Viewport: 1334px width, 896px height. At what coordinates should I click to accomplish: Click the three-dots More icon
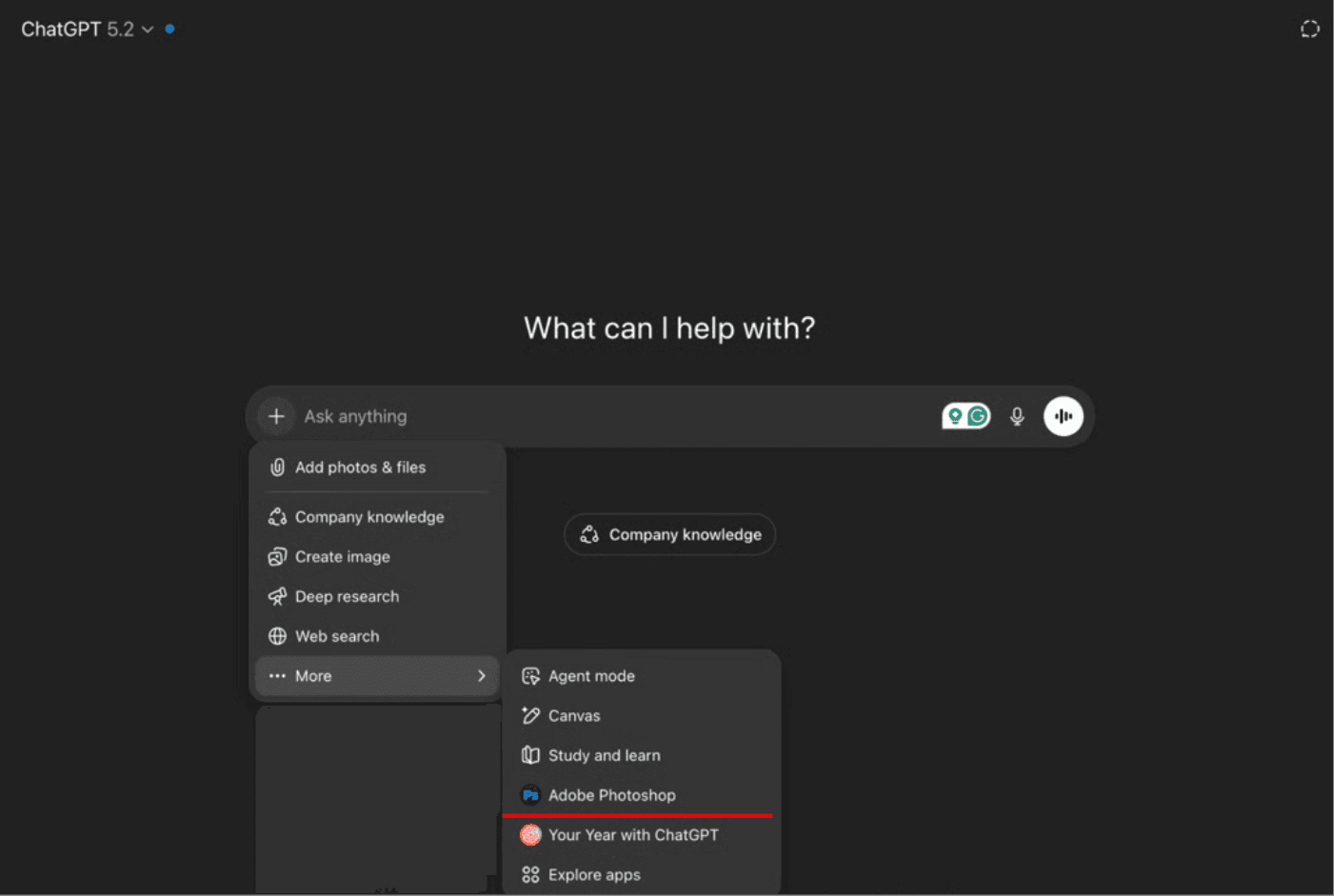pyautogui.click(x=277, y=676)
